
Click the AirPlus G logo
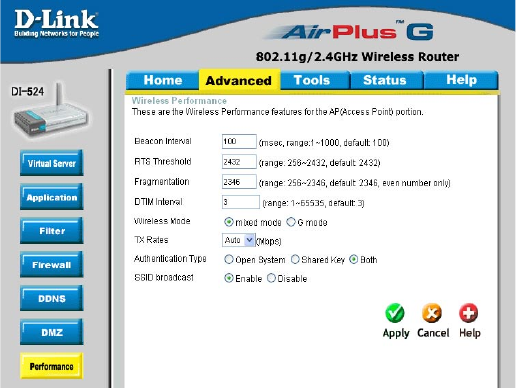click(x=349, y=32)
